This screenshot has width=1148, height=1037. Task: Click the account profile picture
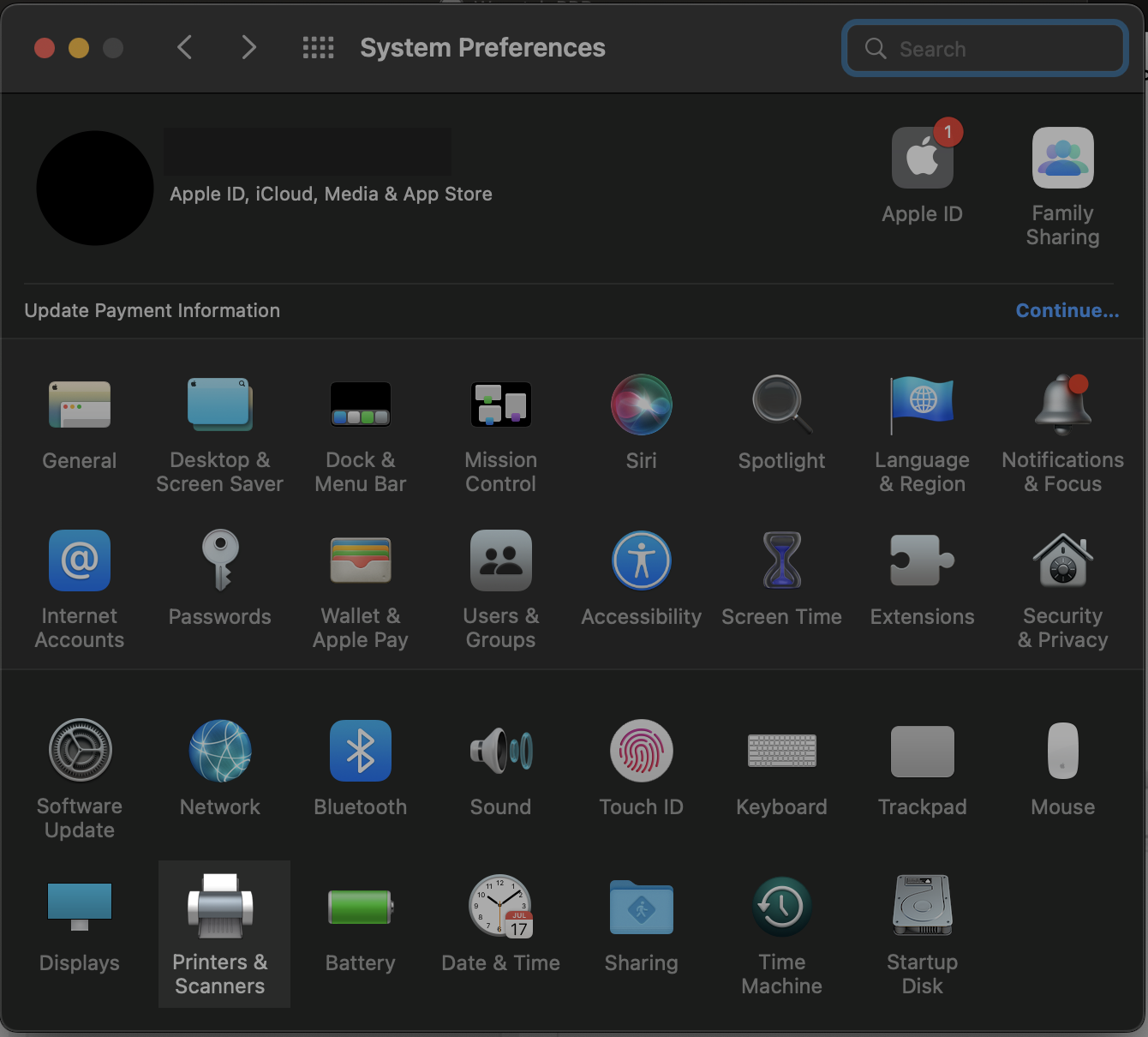[x=95, y=188]
